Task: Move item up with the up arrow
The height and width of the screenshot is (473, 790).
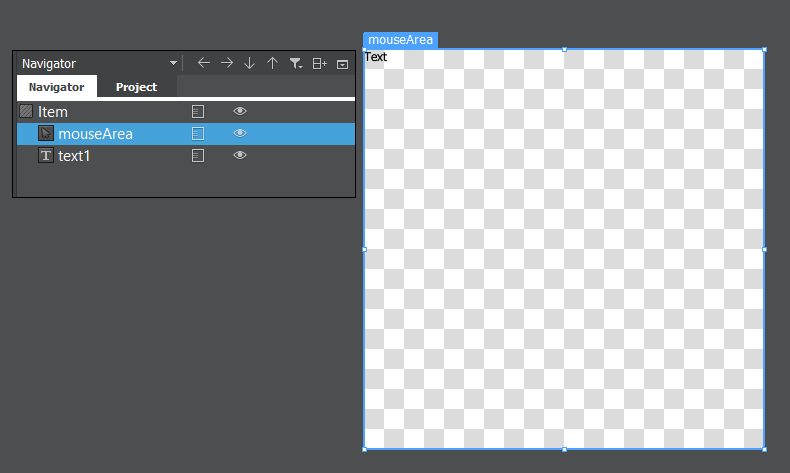Action: coord(272,63)
